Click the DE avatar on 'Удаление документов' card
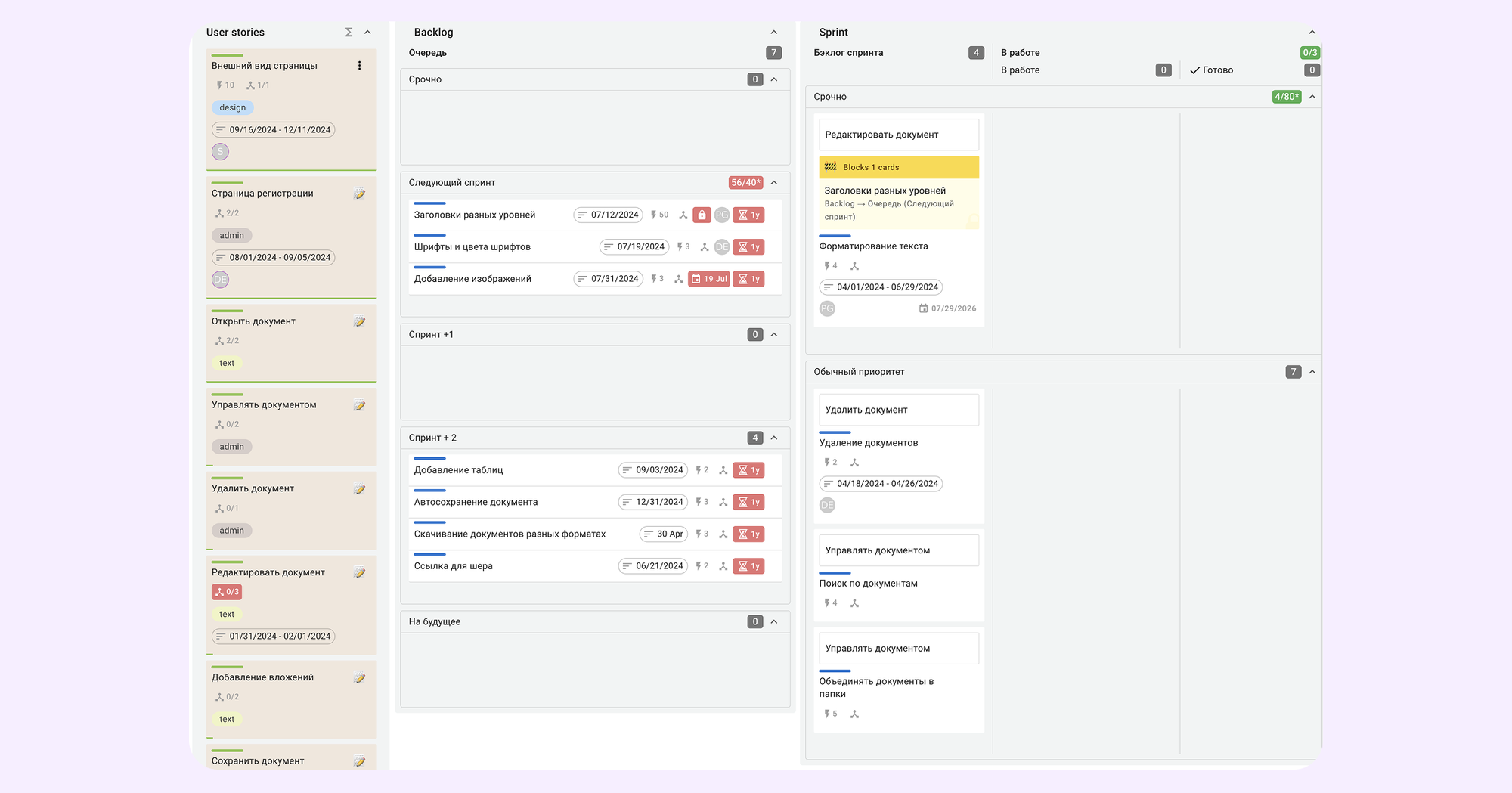 827,505
